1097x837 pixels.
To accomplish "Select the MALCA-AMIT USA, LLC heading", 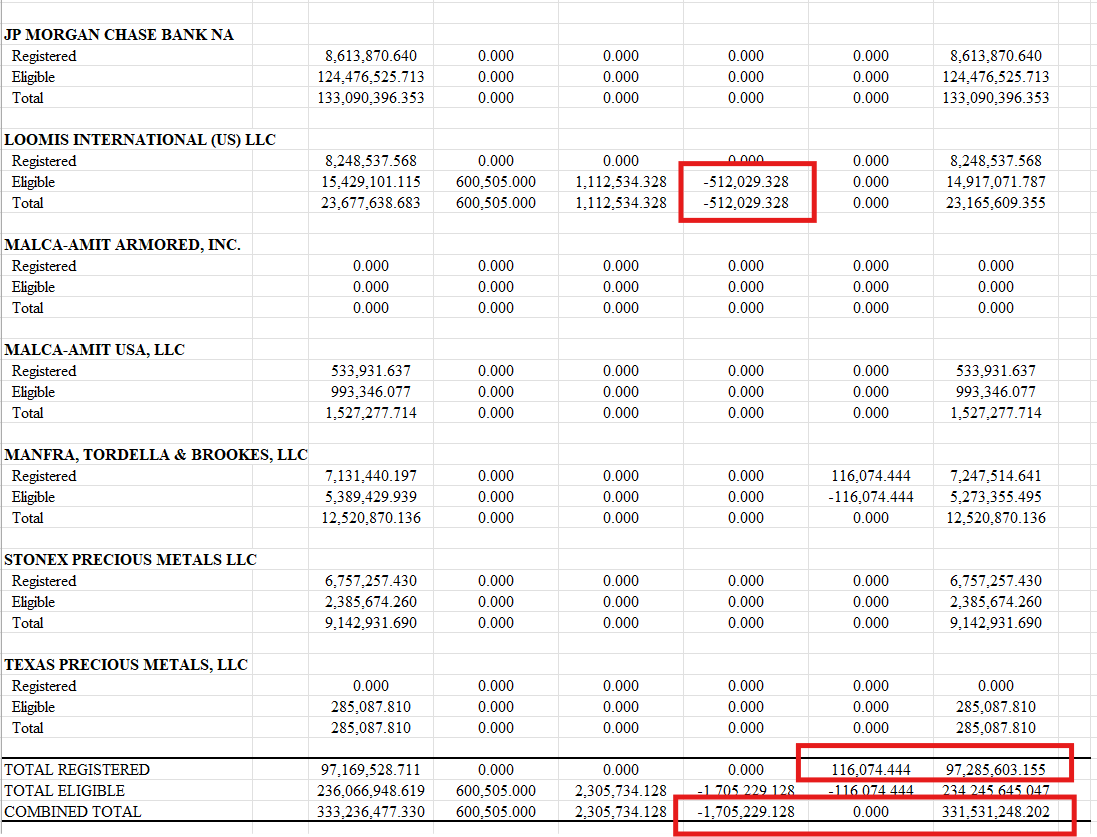I will [94, 350].
